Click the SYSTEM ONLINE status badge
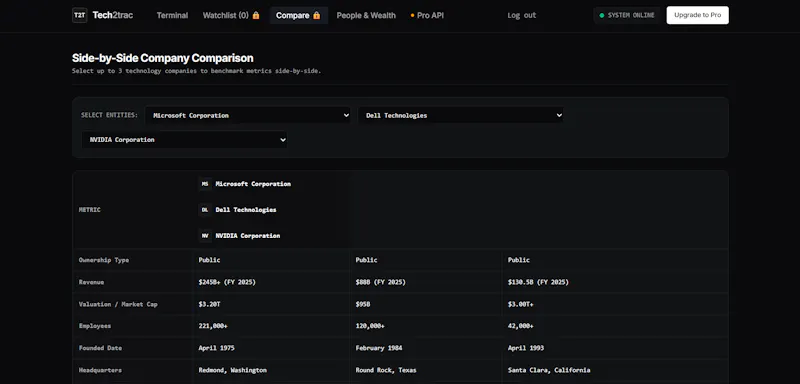Screen dimensions: 800x384 pyautogui.click(x=627, y=15)
